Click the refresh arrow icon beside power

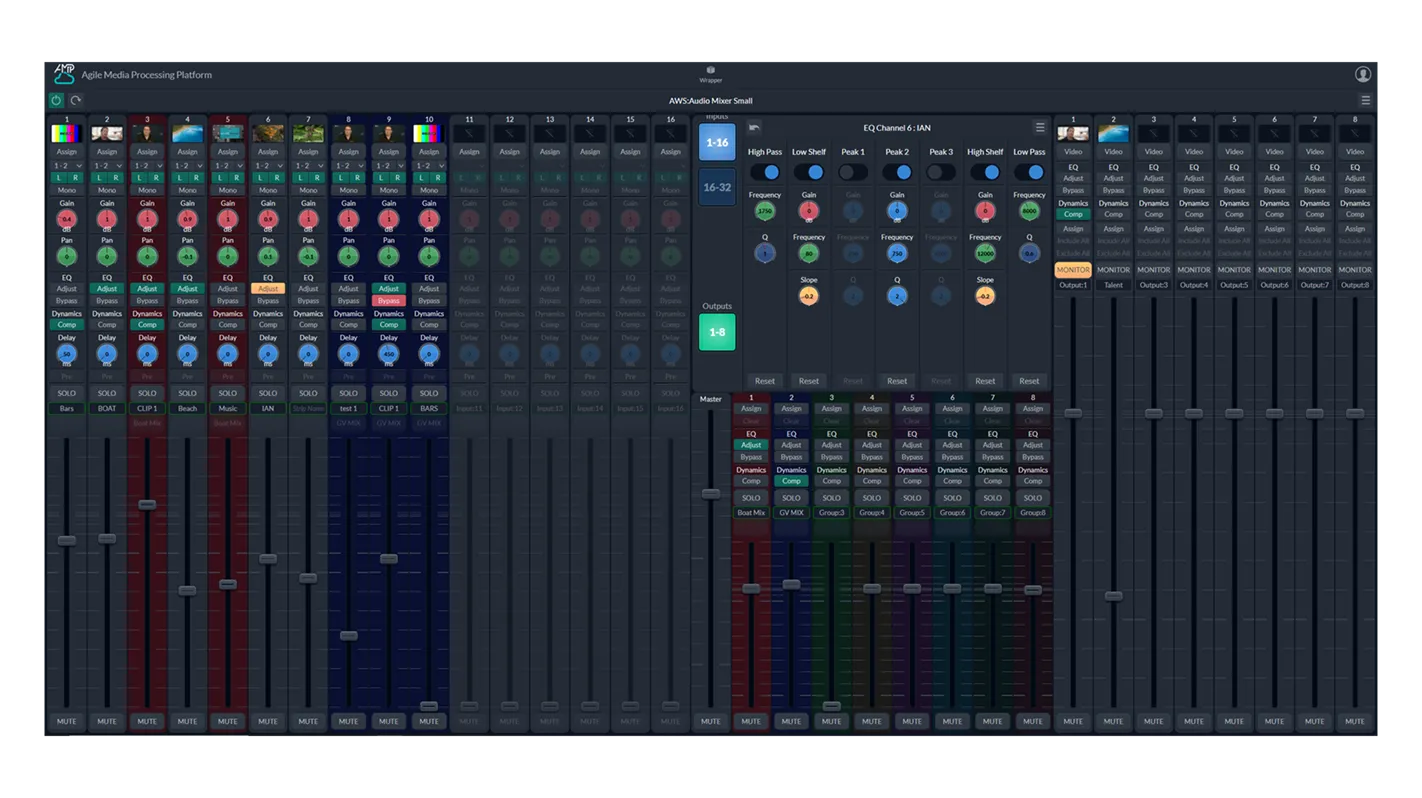coord(75,100)
